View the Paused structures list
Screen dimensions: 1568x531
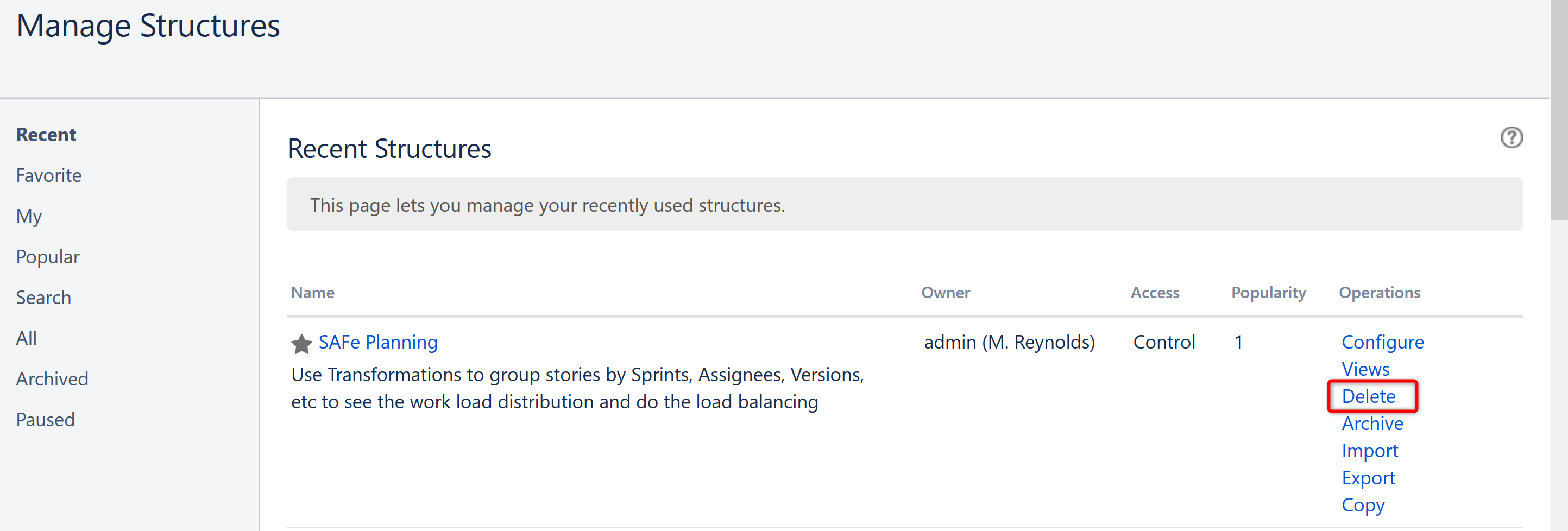[46, 419]
